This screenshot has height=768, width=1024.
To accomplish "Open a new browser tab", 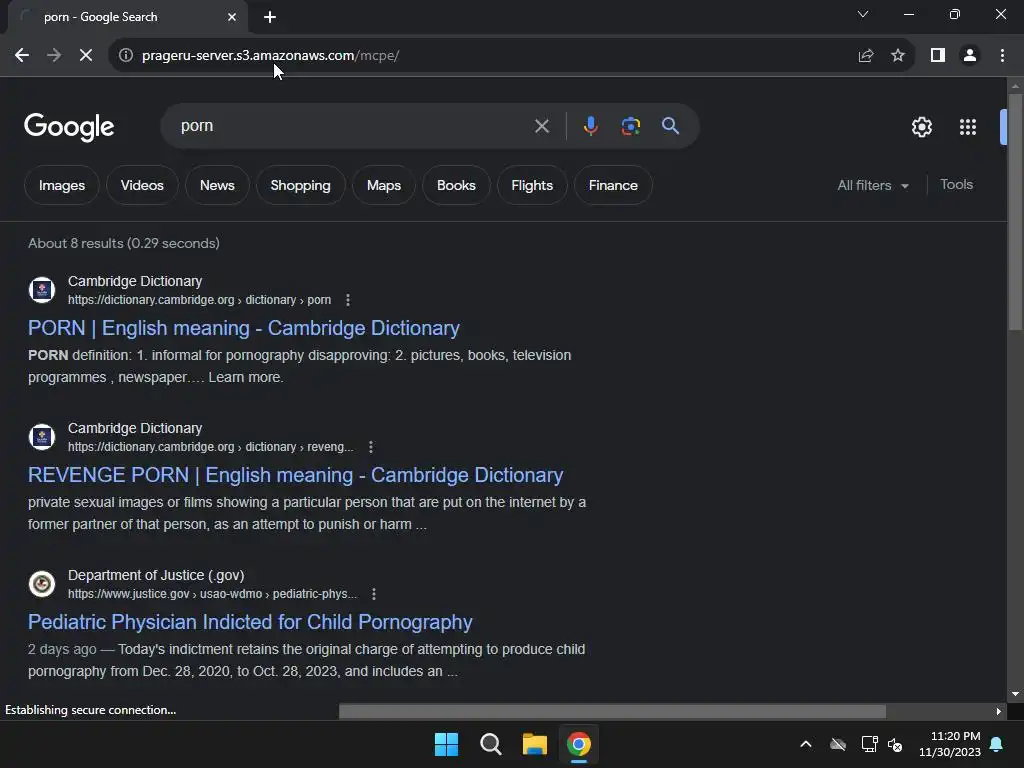I will pyautogui.click(x=270, y=17).
